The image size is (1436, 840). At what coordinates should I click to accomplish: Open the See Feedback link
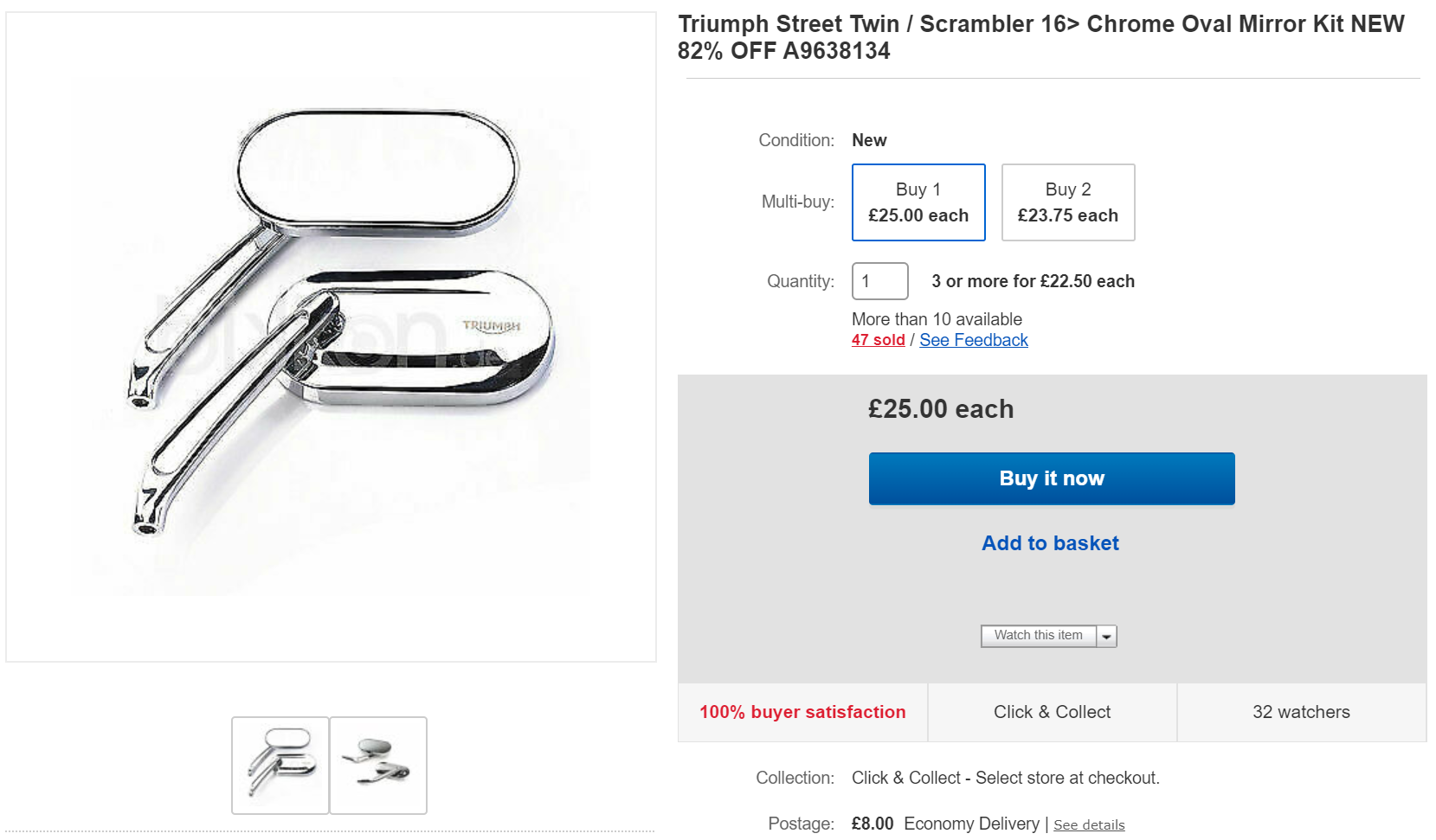tap(973, 340)
